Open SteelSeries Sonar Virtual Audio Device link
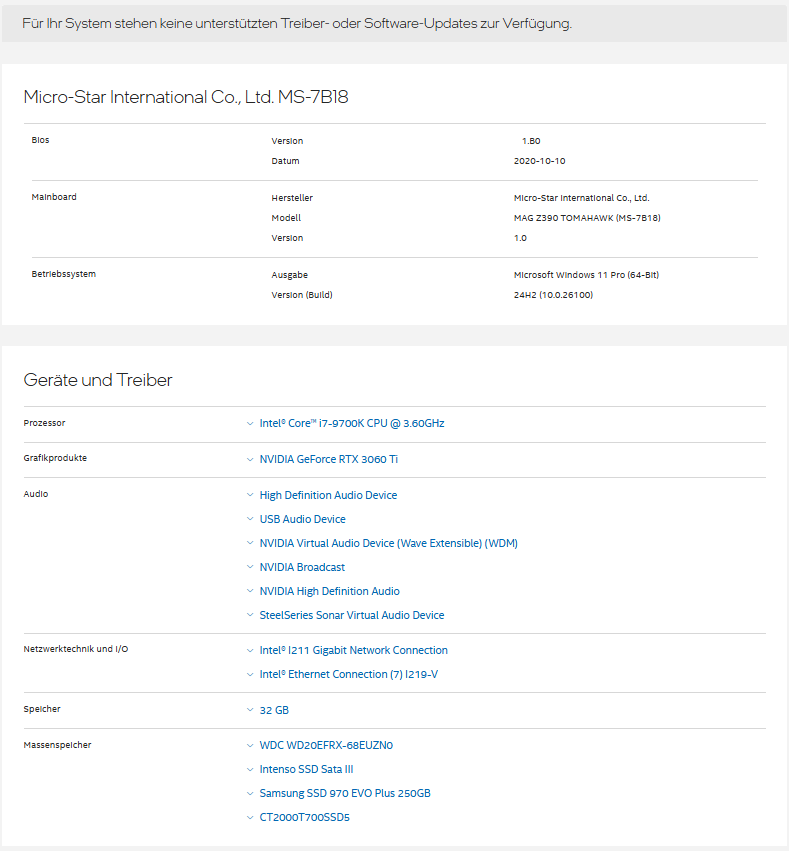This screenshot has width=789, height=851. tap(352, 615)
